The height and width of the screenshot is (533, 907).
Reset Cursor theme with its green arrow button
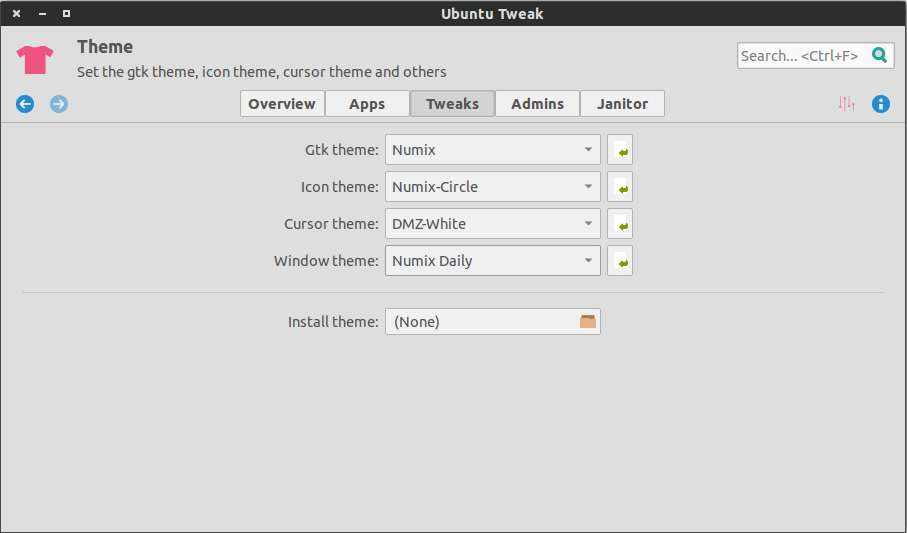620,224
